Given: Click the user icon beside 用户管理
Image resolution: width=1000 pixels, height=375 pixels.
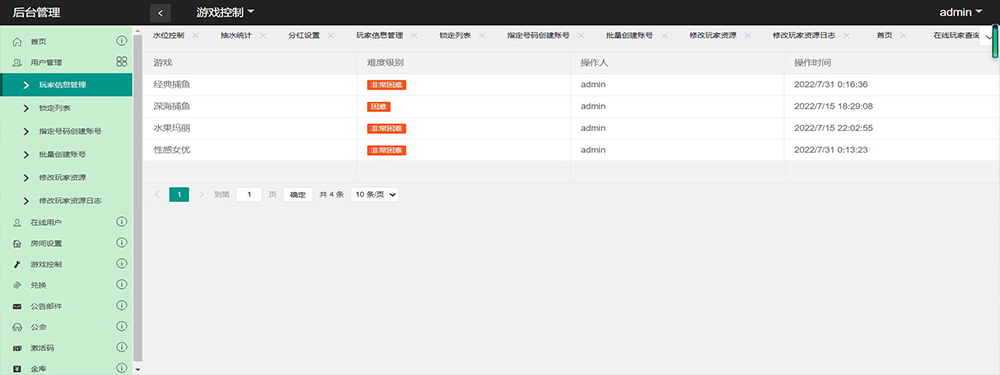Looking at the screenshot, I should [x=17, y=63].
